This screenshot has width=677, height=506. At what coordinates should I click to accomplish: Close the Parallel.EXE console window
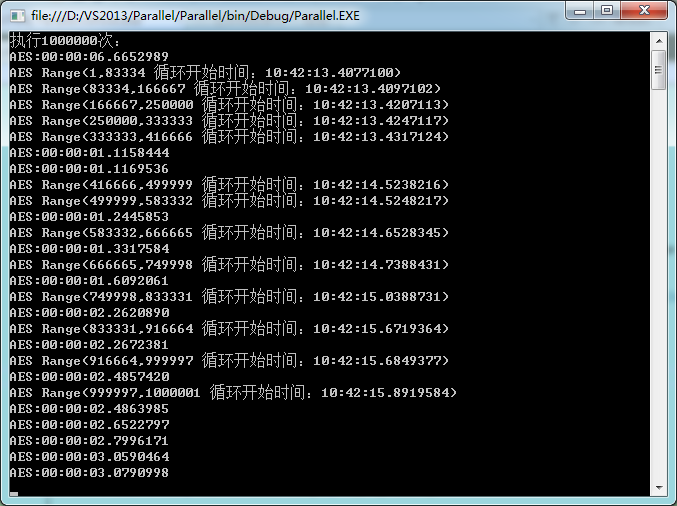pos(644,10)
